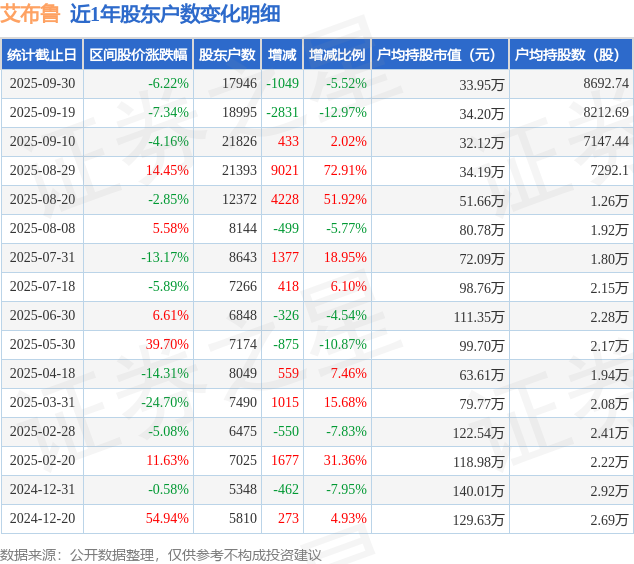
Task: Click market value 111.35万
Action: pos(479,317)
